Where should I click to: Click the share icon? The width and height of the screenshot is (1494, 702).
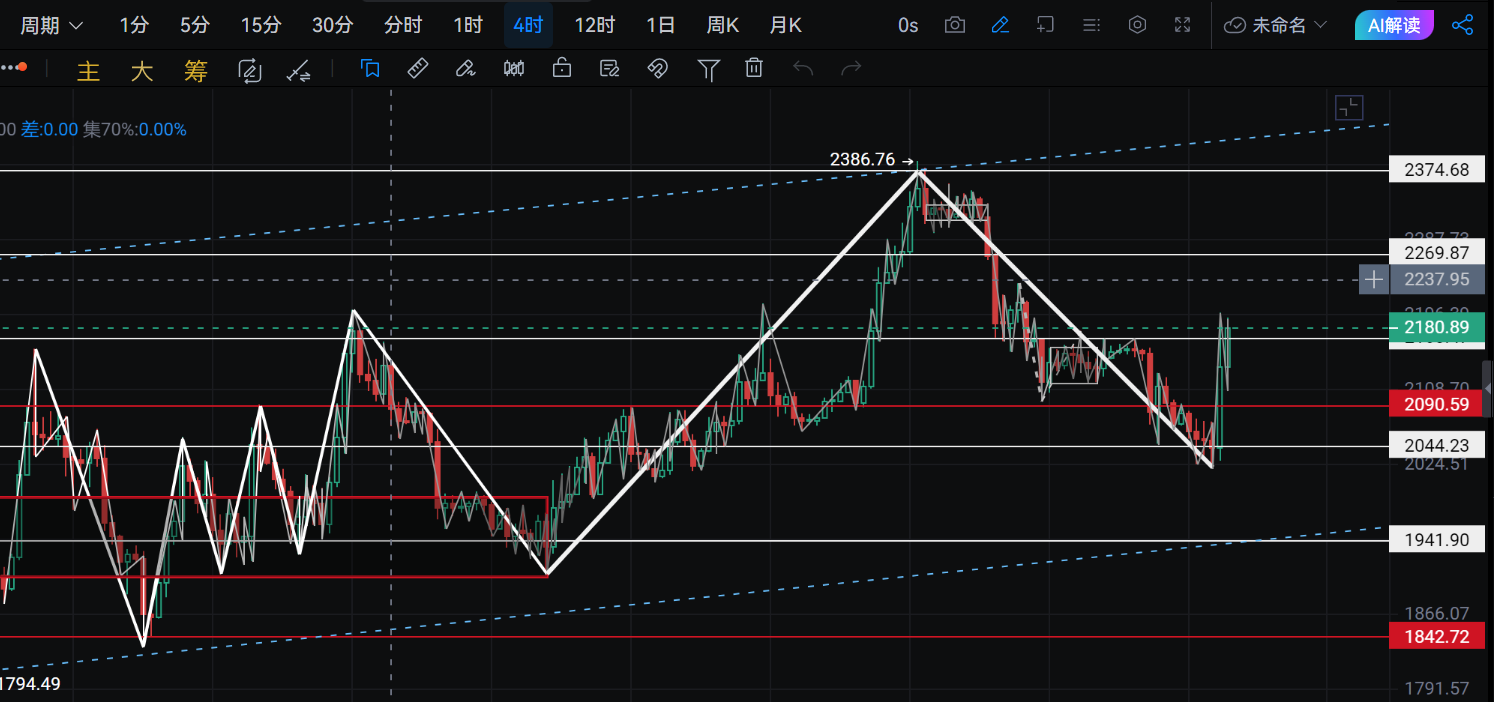[x=1462, y=25]
